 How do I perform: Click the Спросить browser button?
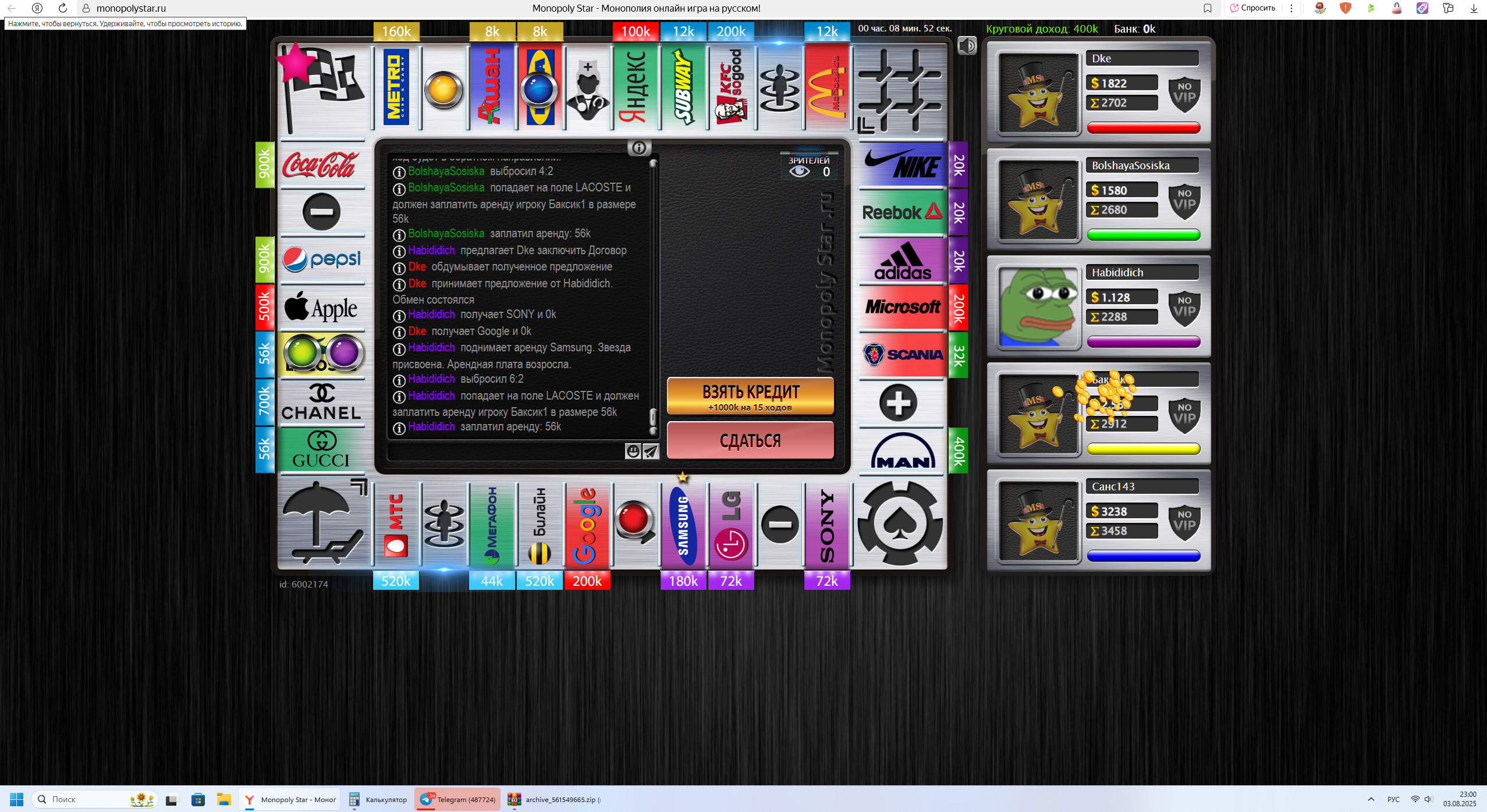coord(1252,8)
